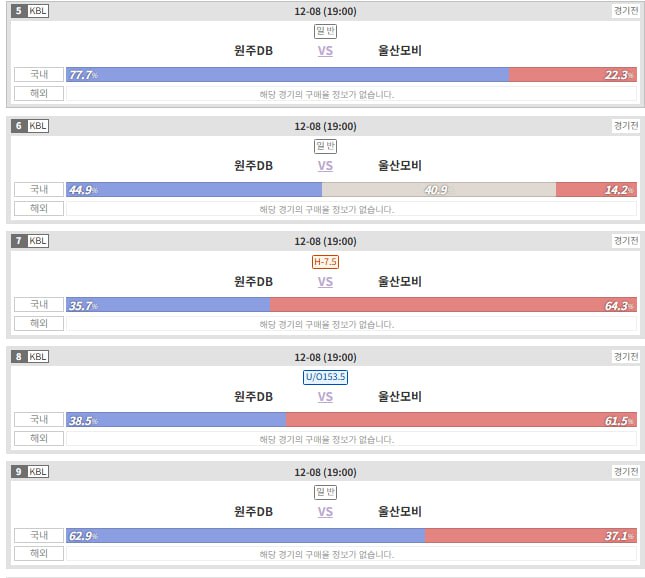The width and height of the screenshot is (645, 578).
Task: Click the 40.9 draw segment in match 6
Action: (438, 190)
